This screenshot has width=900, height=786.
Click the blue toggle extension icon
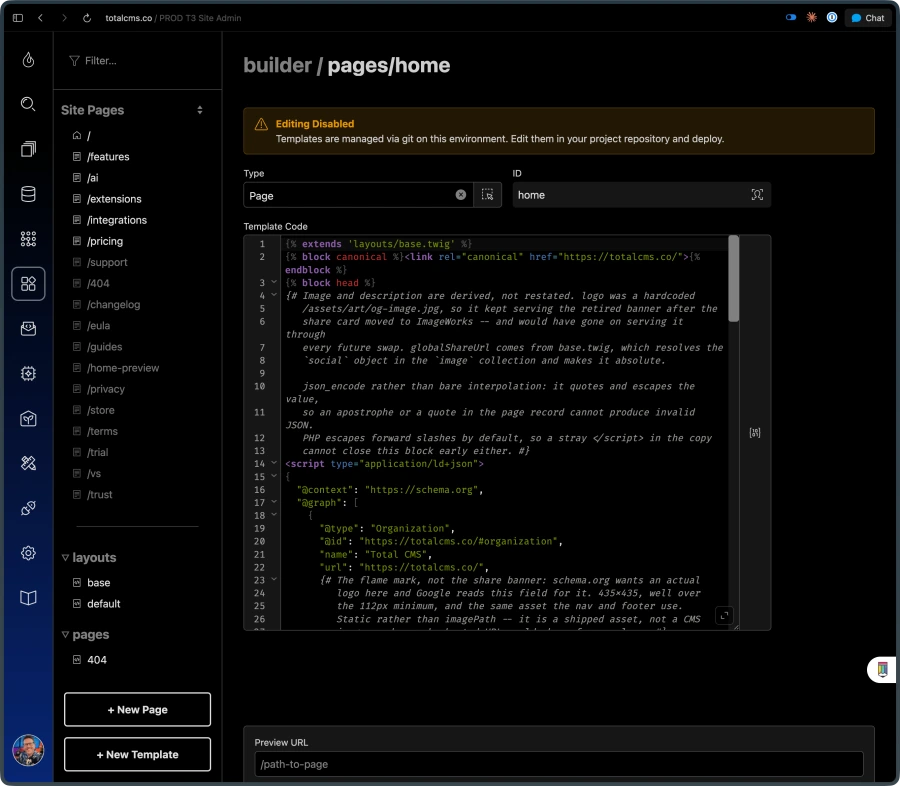(791, 17)
